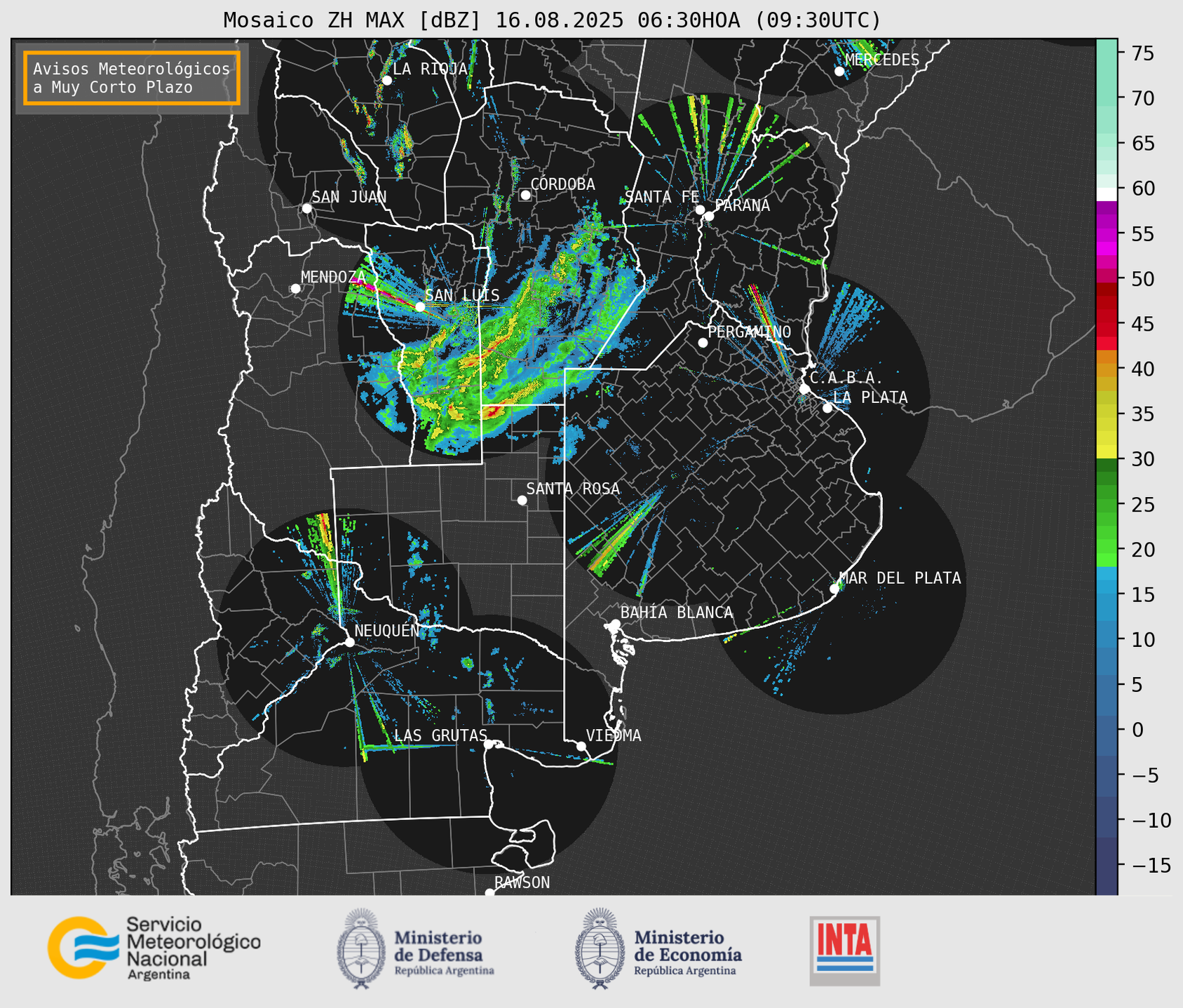
Task: Click the BAHÍA BLANCA city marker dot
Action: point(615,624)
